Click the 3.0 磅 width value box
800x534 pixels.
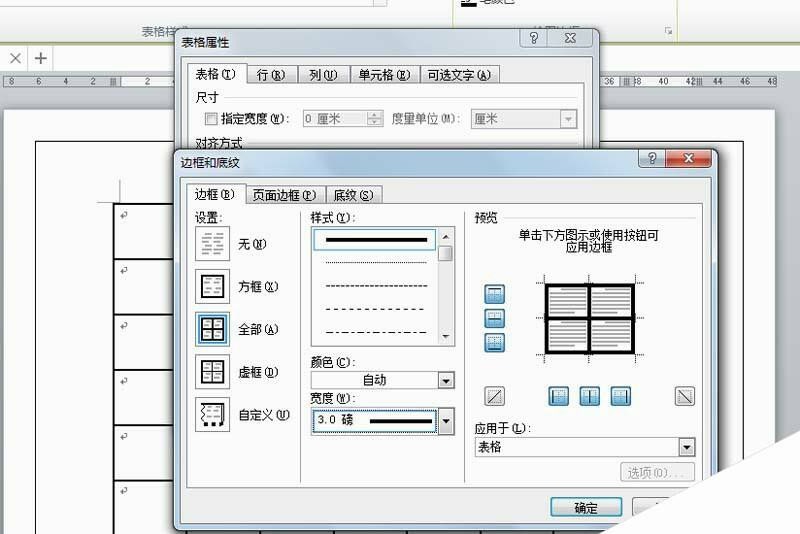374,421
